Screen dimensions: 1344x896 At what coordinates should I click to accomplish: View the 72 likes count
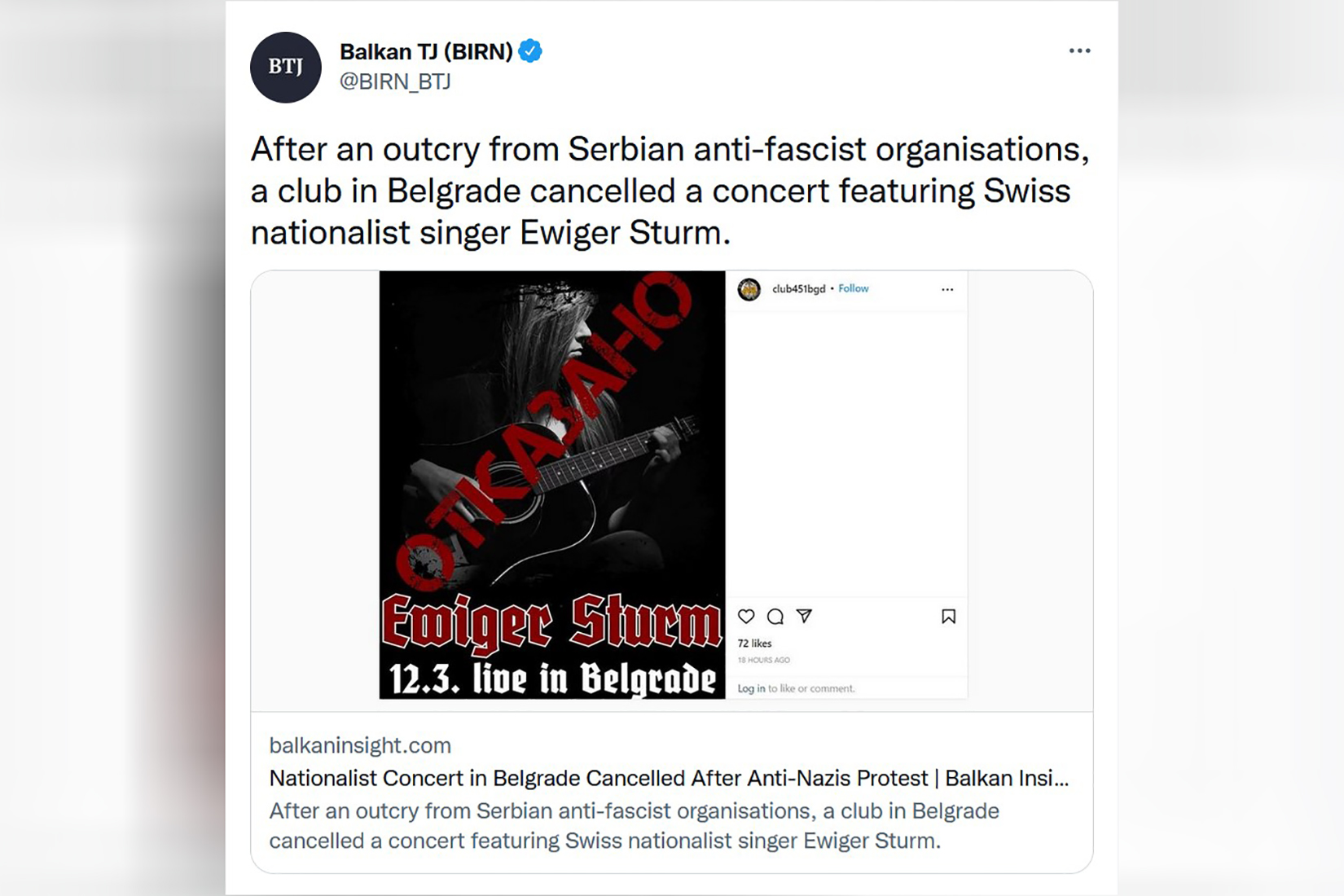tap(754, 643)
